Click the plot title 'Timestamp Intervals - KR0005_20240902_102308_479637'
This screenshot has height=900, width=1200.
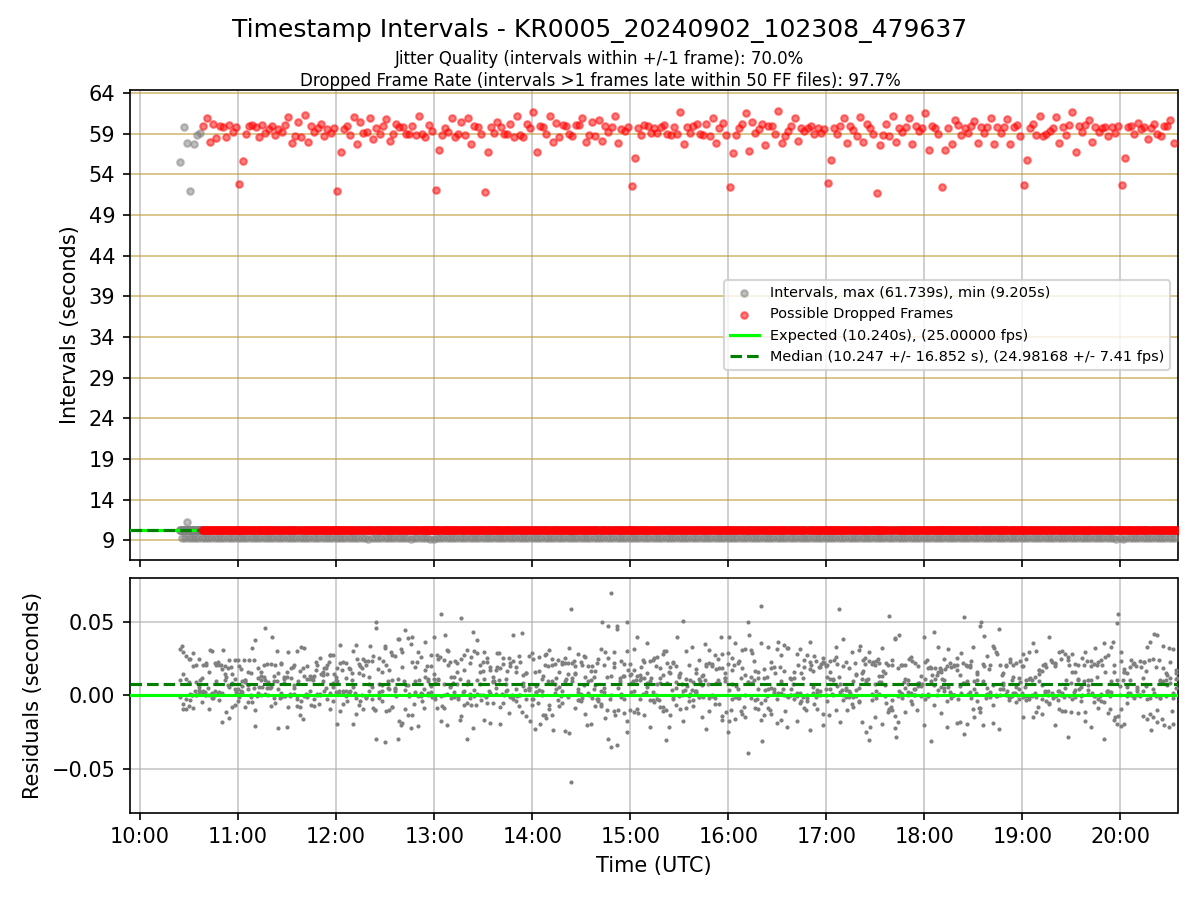[599, 29]
